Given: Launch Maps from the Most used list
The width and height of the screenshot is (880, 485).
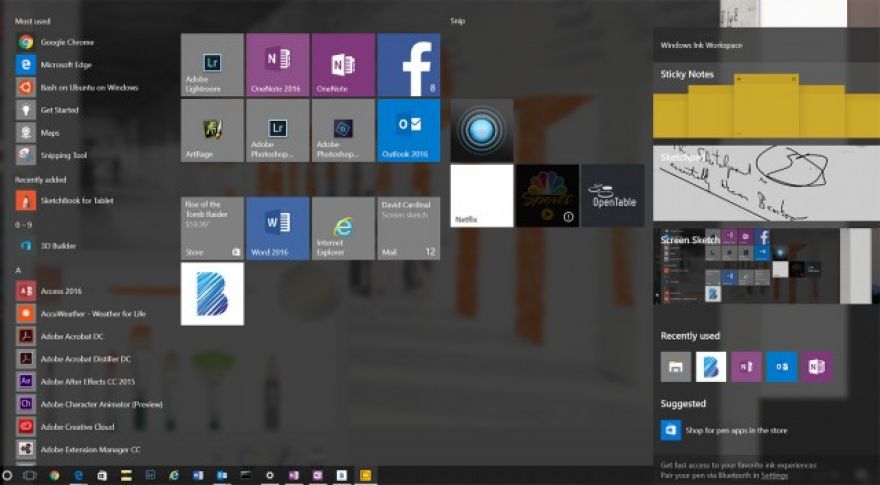Looking at the screenshot, I should (x=38, y=132).
